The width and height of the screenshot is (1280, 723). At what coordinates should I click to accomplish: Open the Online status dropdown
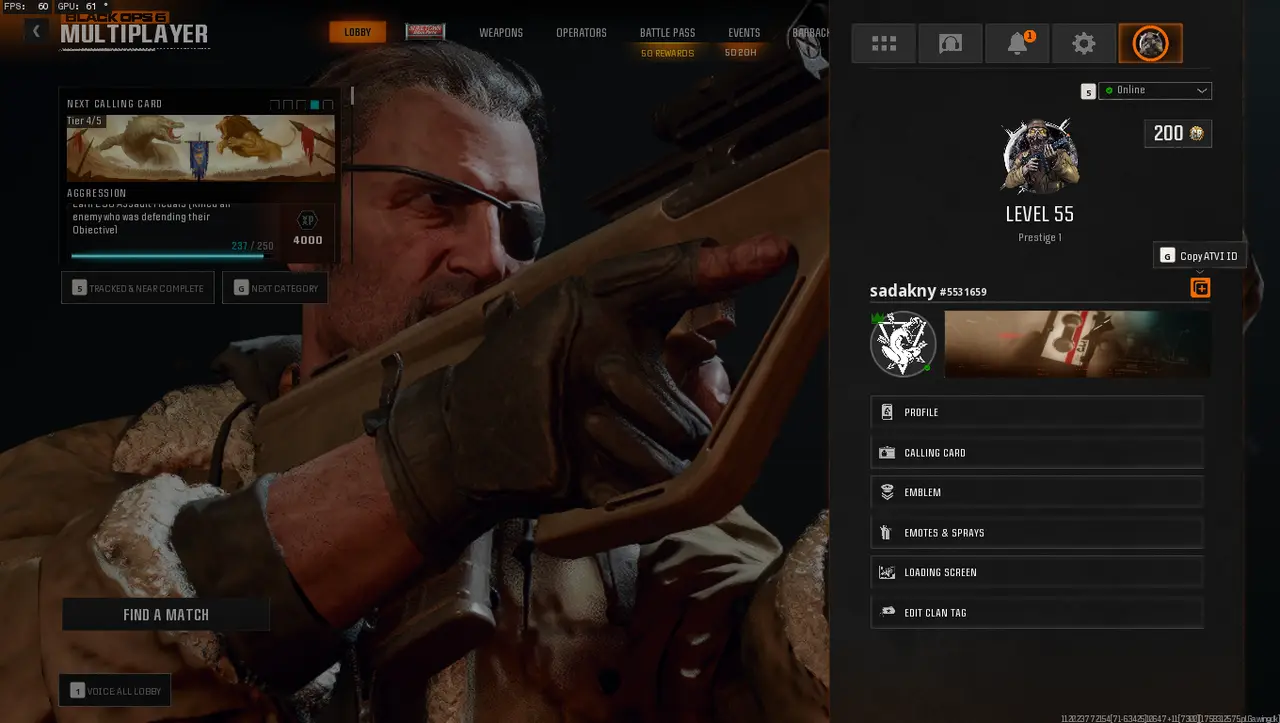coord(1155,90)
